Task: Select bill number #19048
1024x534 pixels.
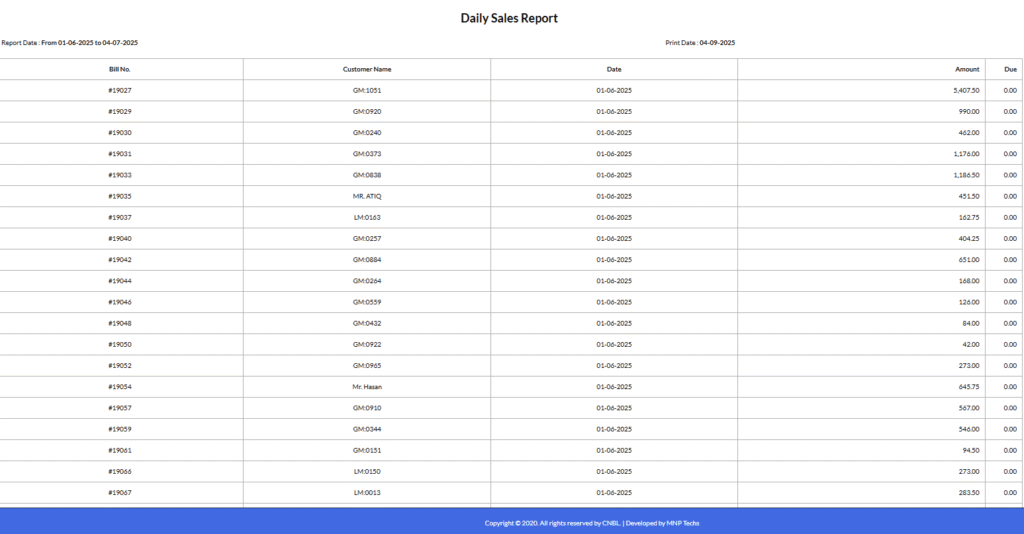Action: pos(120,324)
